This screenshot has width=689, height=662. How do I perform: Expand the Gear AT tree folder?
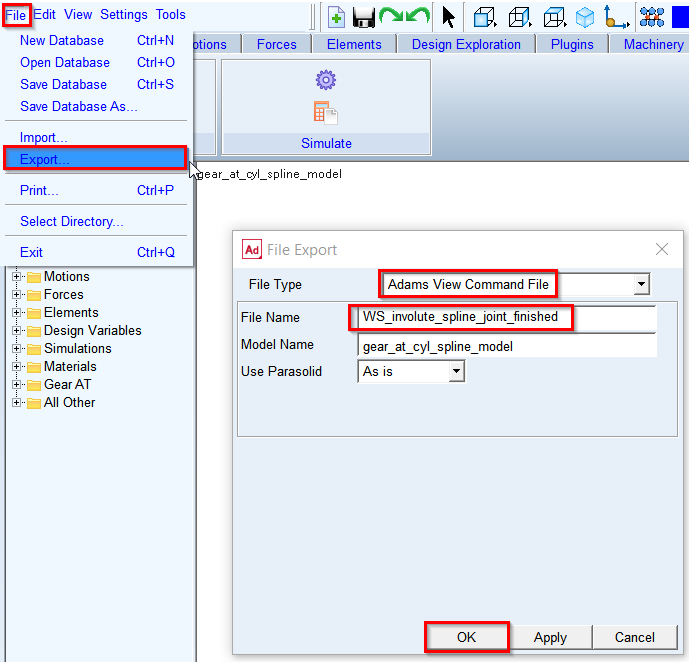click(x=16, y=384)
